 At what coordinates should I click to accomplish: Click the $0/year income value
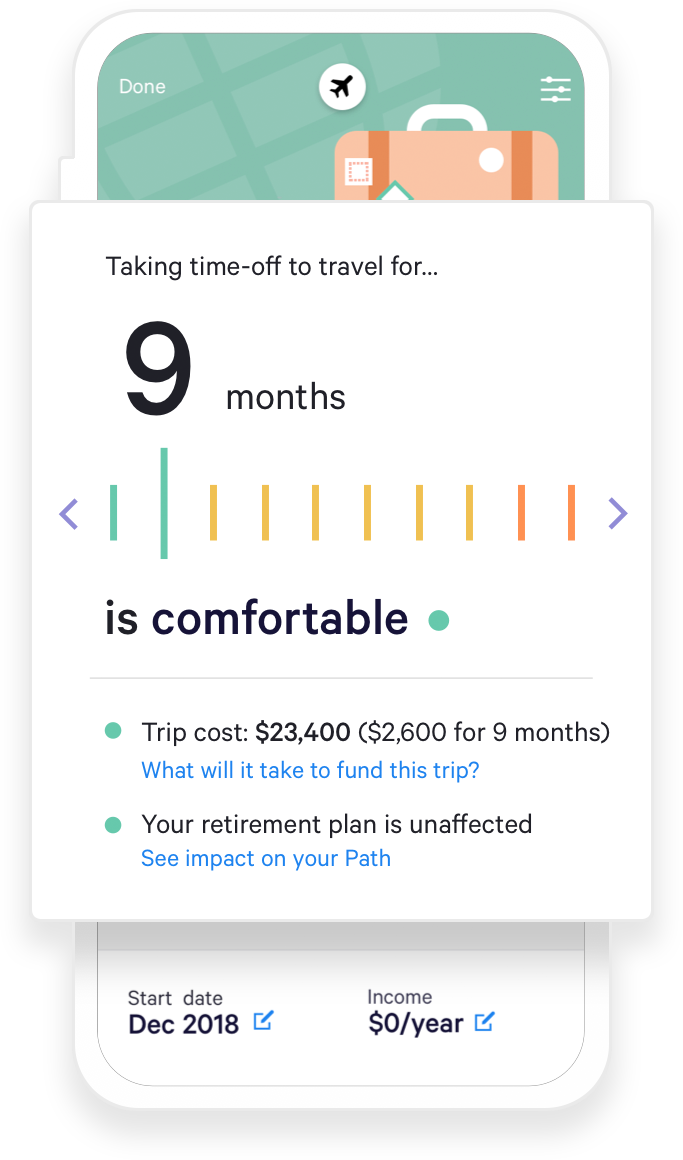tap(415, 1024)
